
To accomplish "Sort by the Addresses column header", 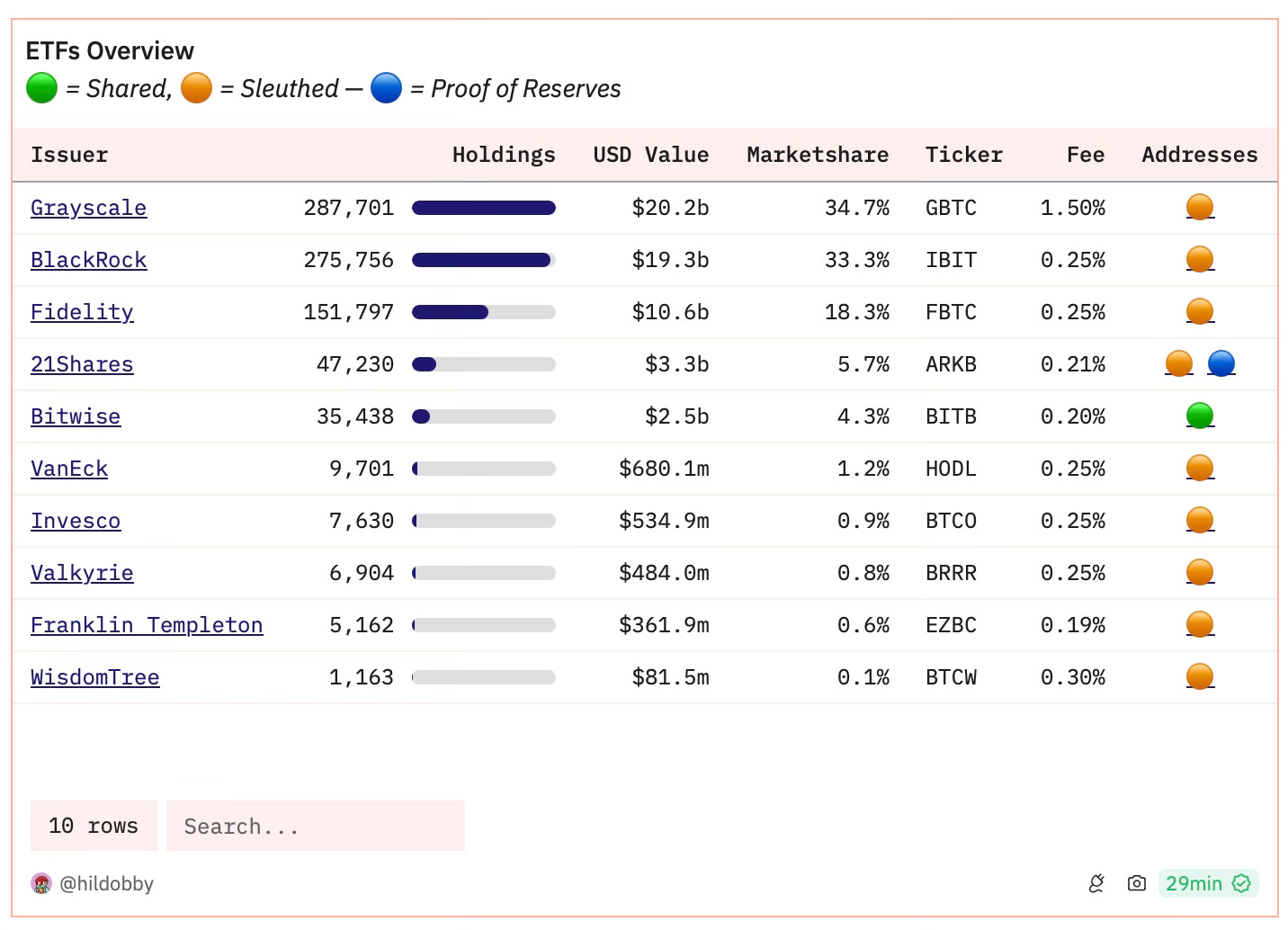I will point(1200,155).
